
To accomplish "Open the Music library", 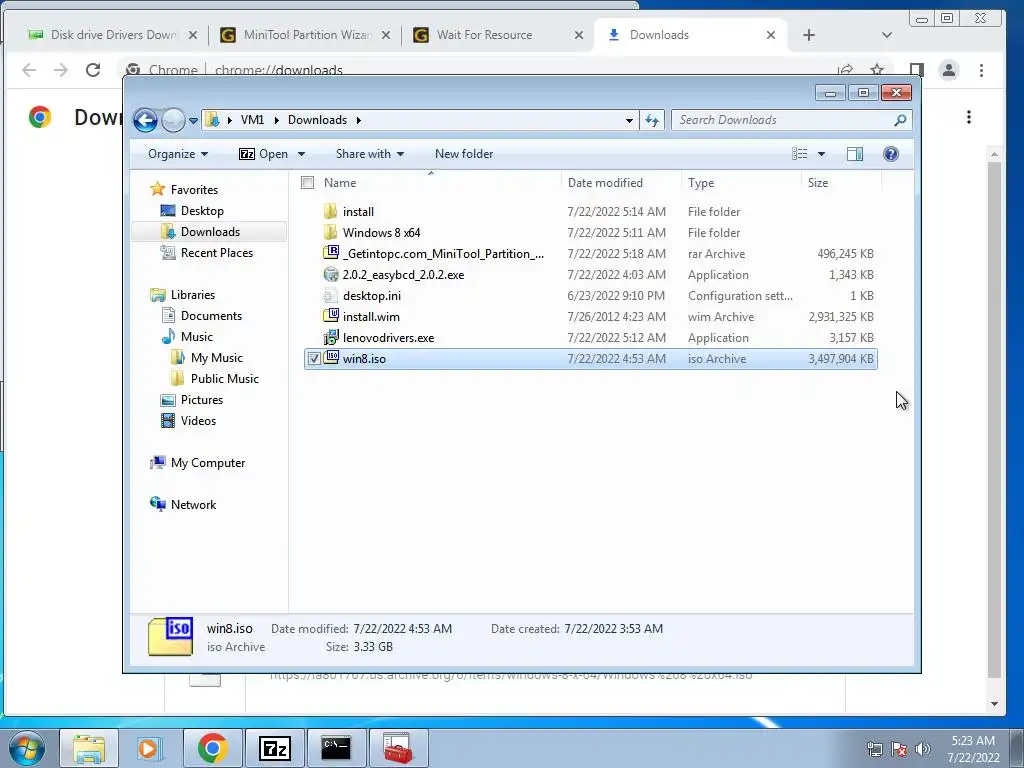I will 197,336.
